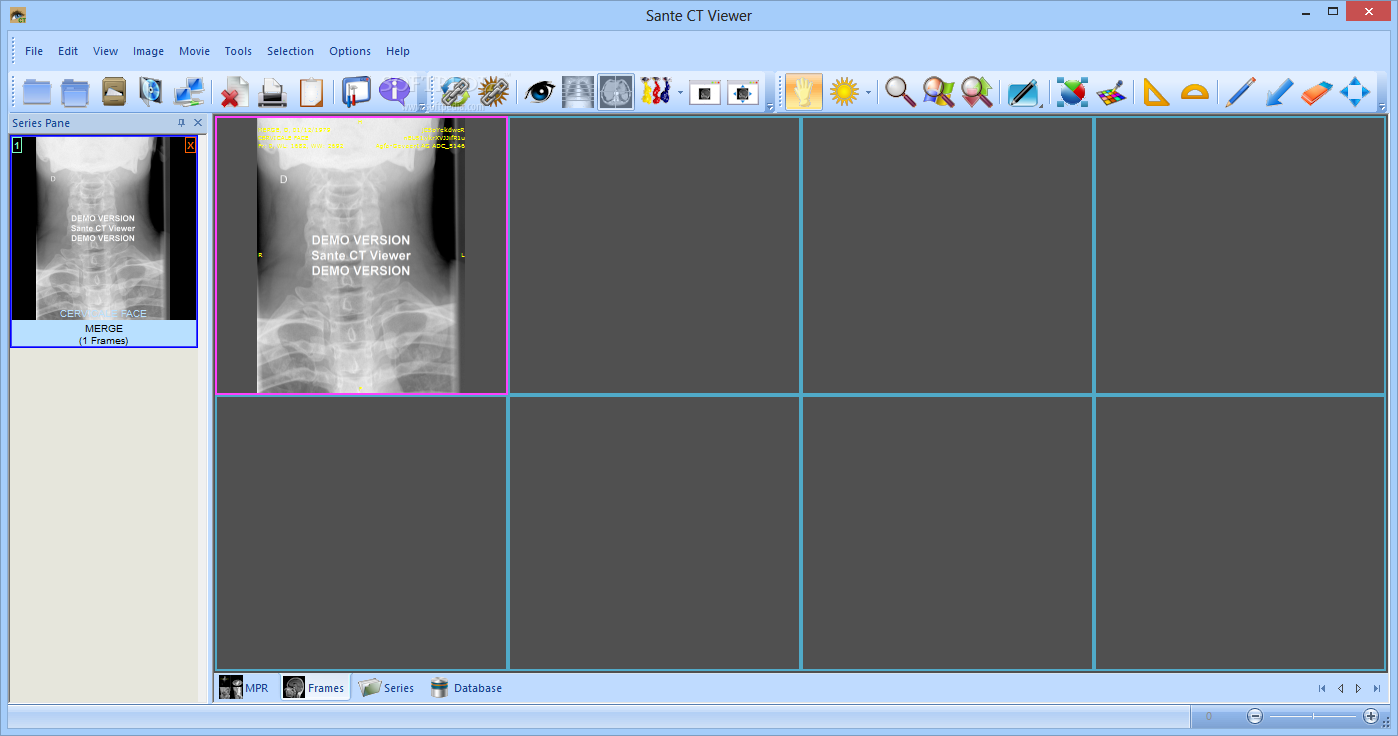The width and height of the screenshot is (1398, 736).
Task: Select the triangle ruler measurement tool
Action: [x=1156, y=92]
